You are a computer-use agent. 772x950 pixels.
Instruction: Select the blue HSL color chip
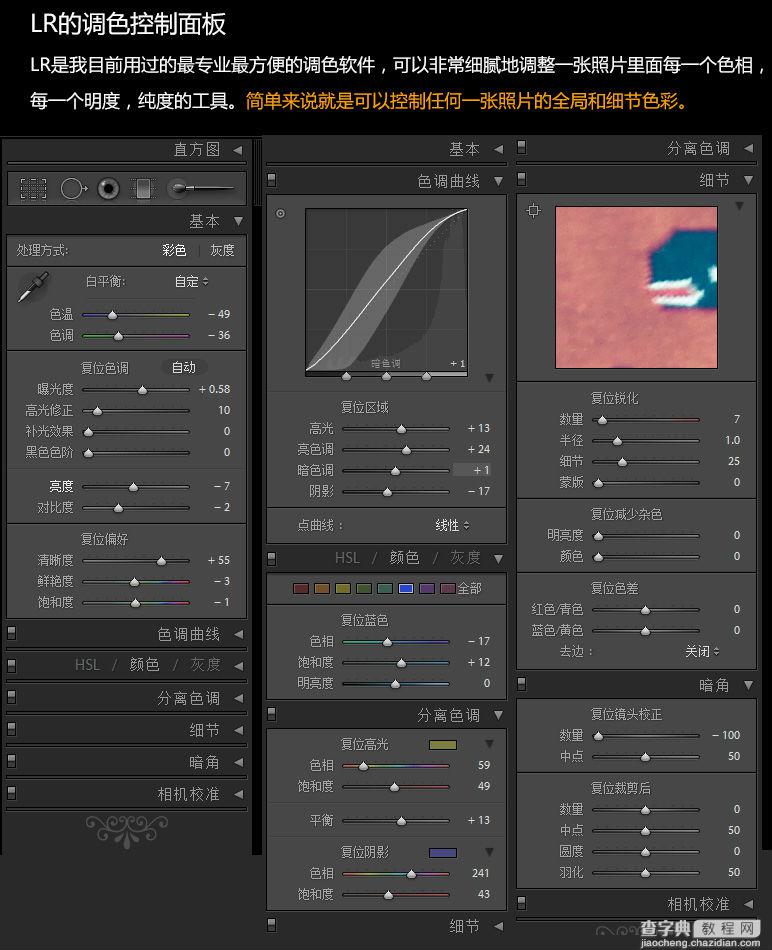pyautogui.click(x=406, y=588)
